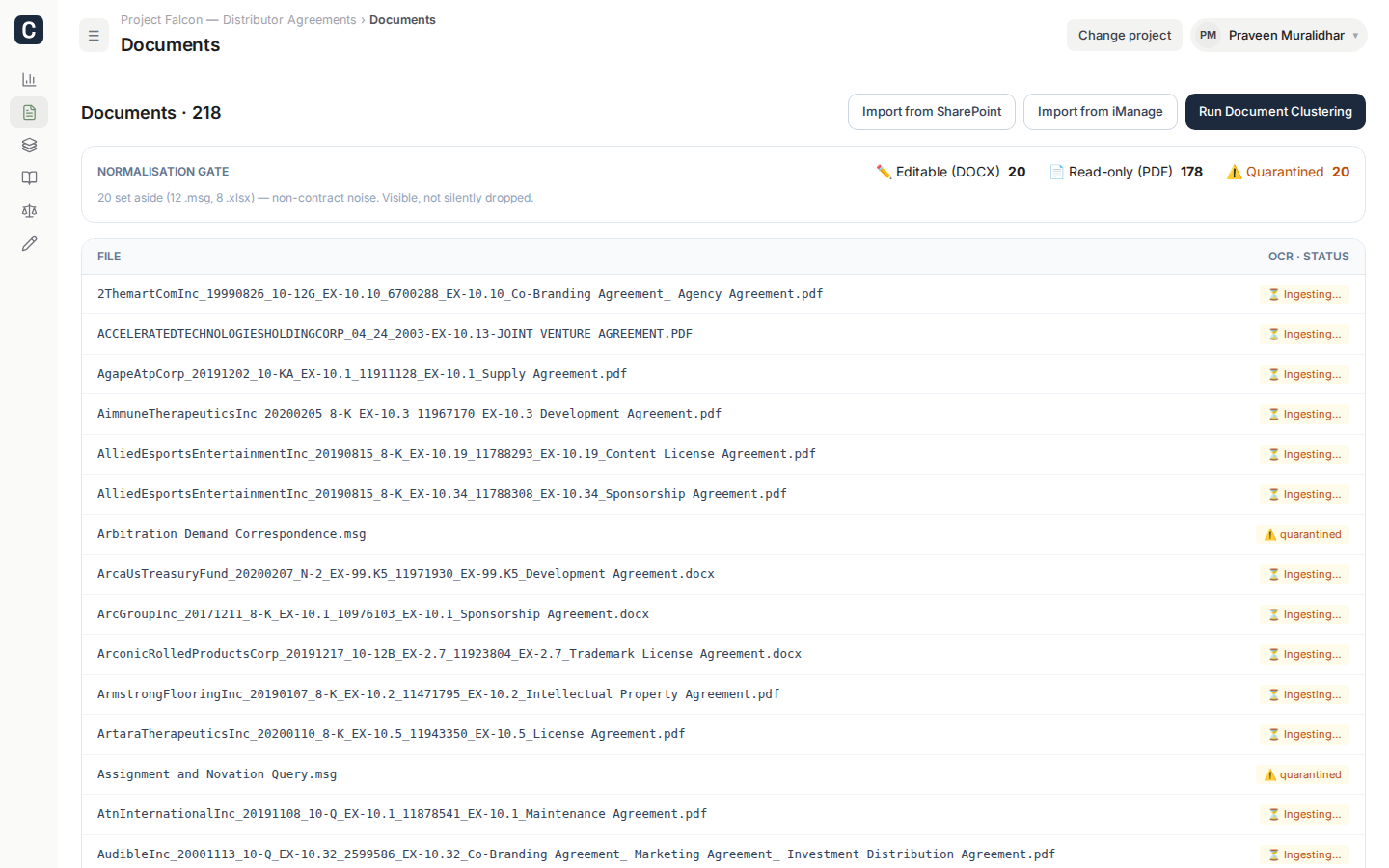Filter by Editable (DOCX) 20
The height and width of the screenshot is (868, 1389).
(950, 172)
